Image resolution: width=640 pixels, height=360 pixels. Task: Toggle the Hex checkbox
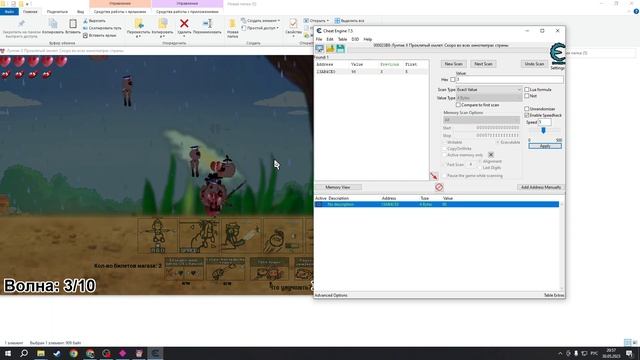pos(452,80)
